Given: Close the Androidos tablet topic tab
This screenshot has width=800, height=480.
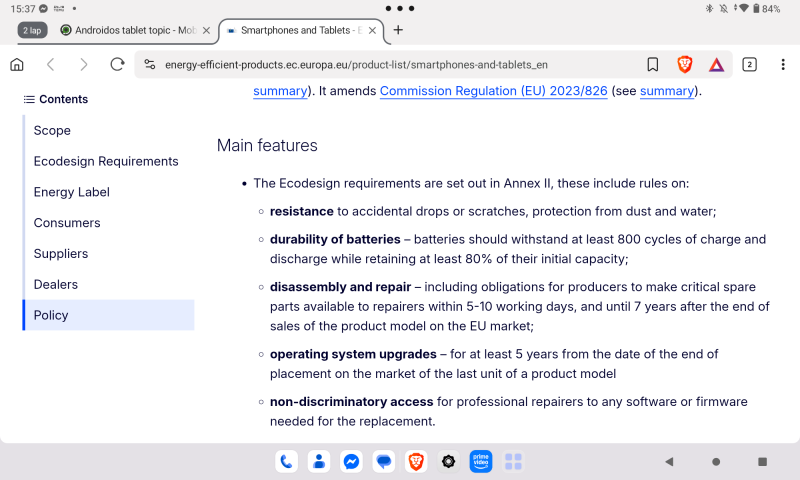Looking at the screenshot, I should point(206,31).
